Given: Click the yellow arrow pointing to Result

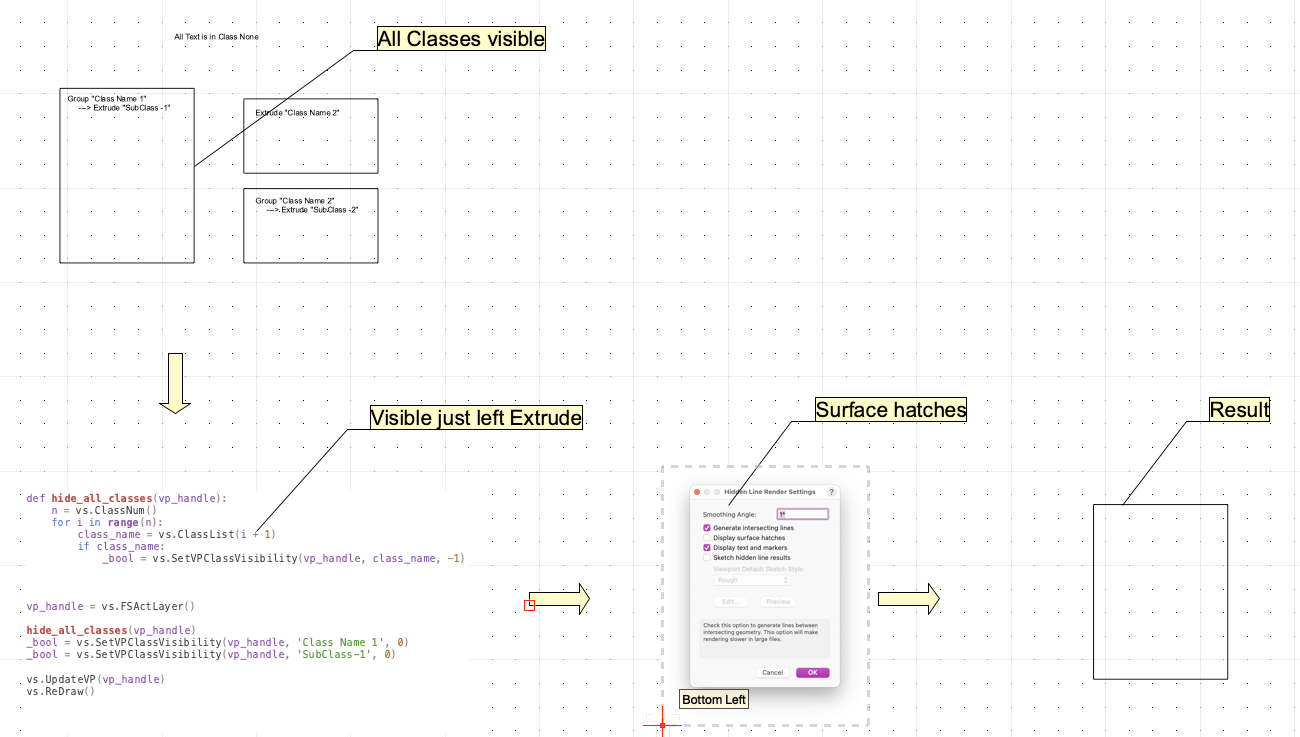Looking at the screenshot, I should tap(908, 599).
